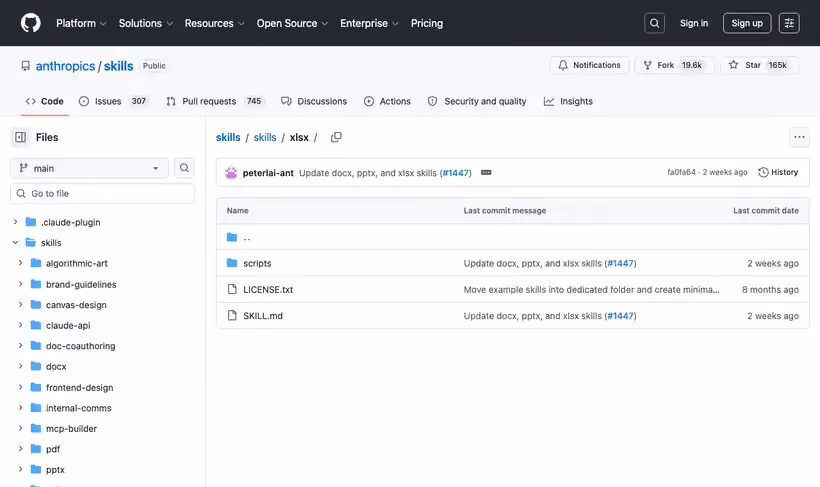The height and width of the screenshot is (487, 820).
Task: Switch to the Actions tab
Action: pyautogui.click(x=387, y=101)
